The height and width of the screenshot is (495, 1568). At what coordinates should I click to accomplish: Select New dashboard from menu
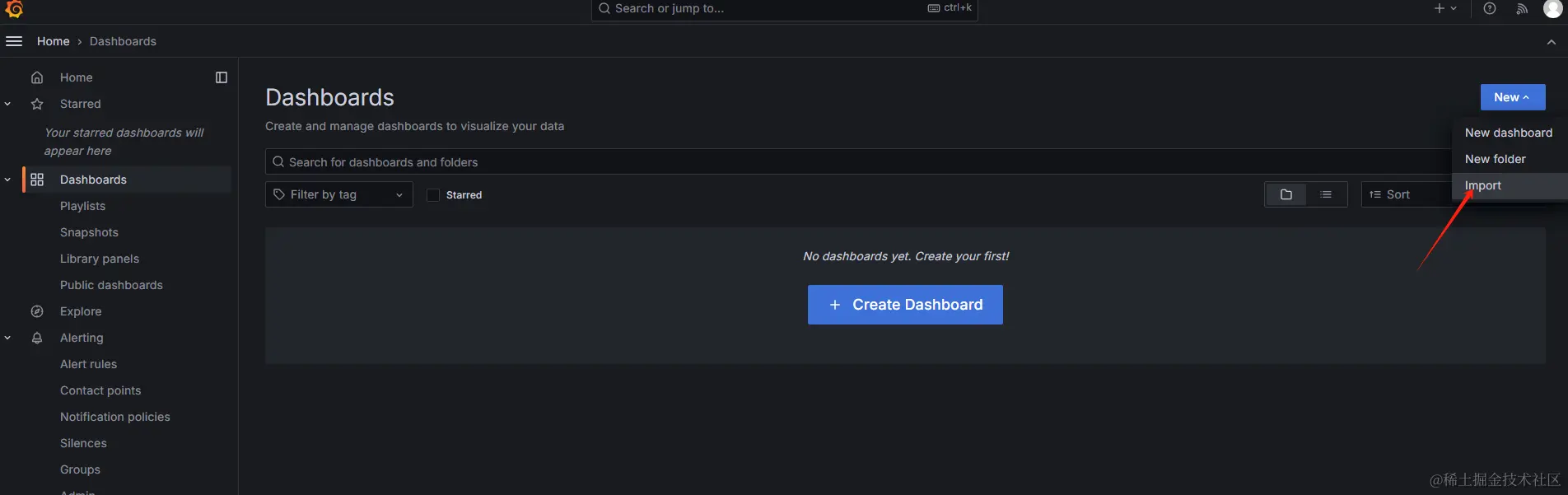point(1509,133)
